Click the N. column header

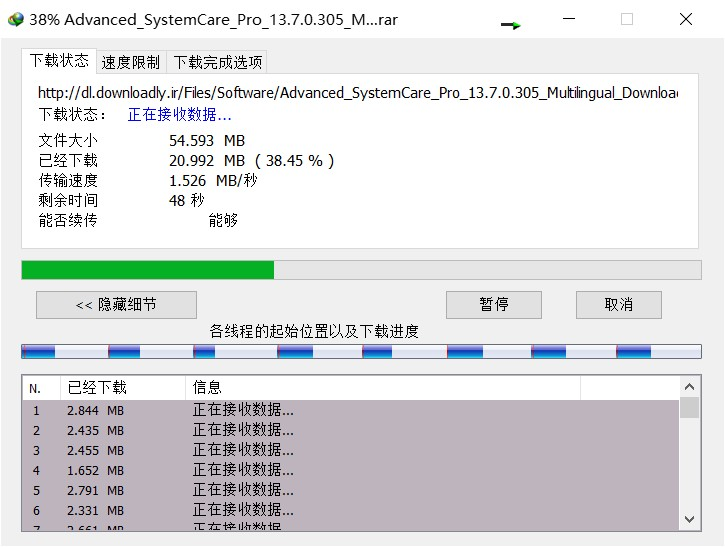tap(41, 388)
